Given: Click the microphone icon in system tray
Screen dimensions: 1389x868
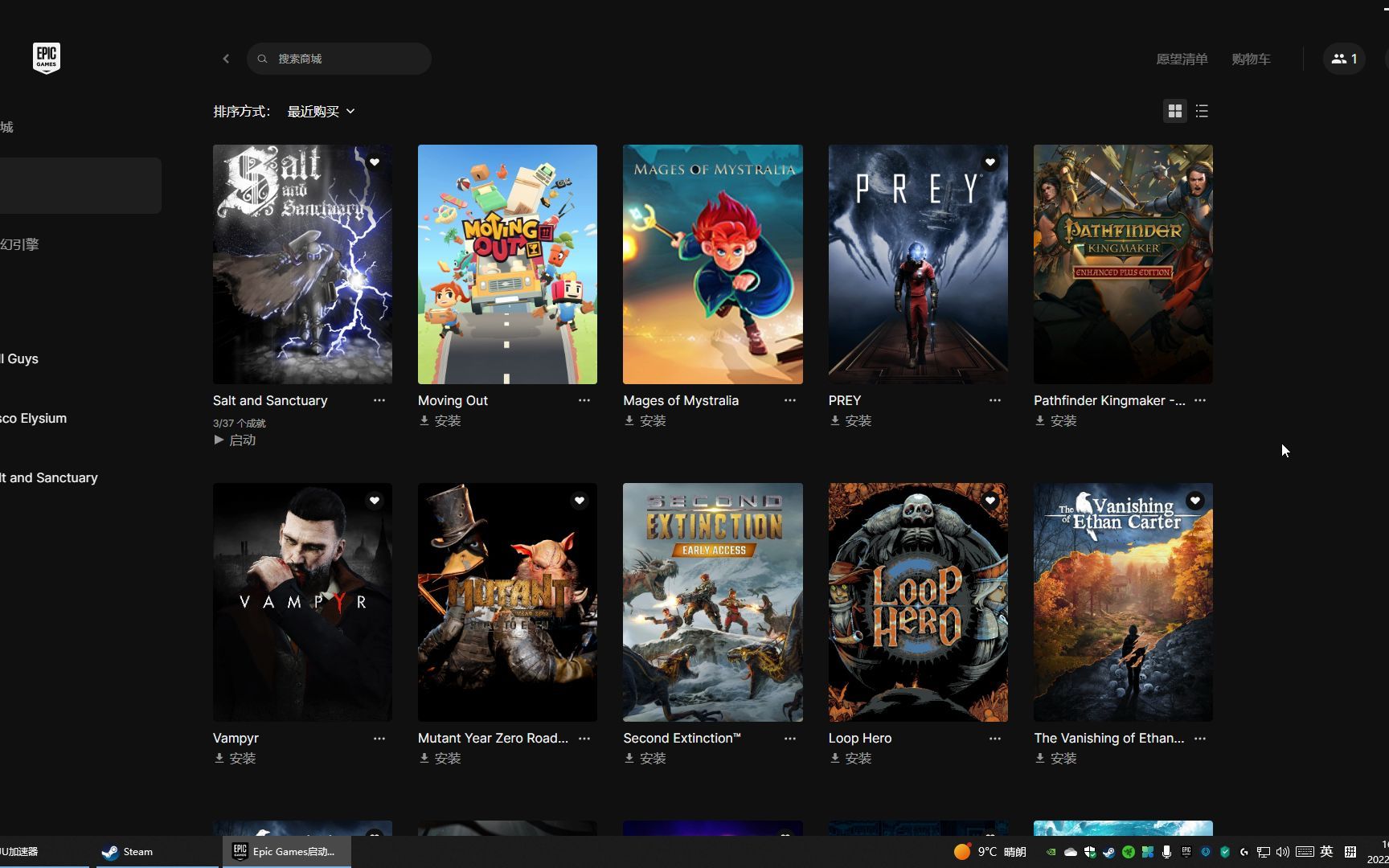Looking at the screenshot, I should pyautogui.click(x=1166, y=852).
